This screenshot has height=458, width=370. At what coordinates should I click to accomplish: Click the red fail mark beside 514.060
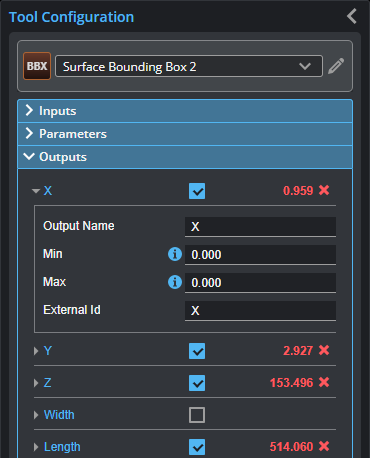[324, 446]
